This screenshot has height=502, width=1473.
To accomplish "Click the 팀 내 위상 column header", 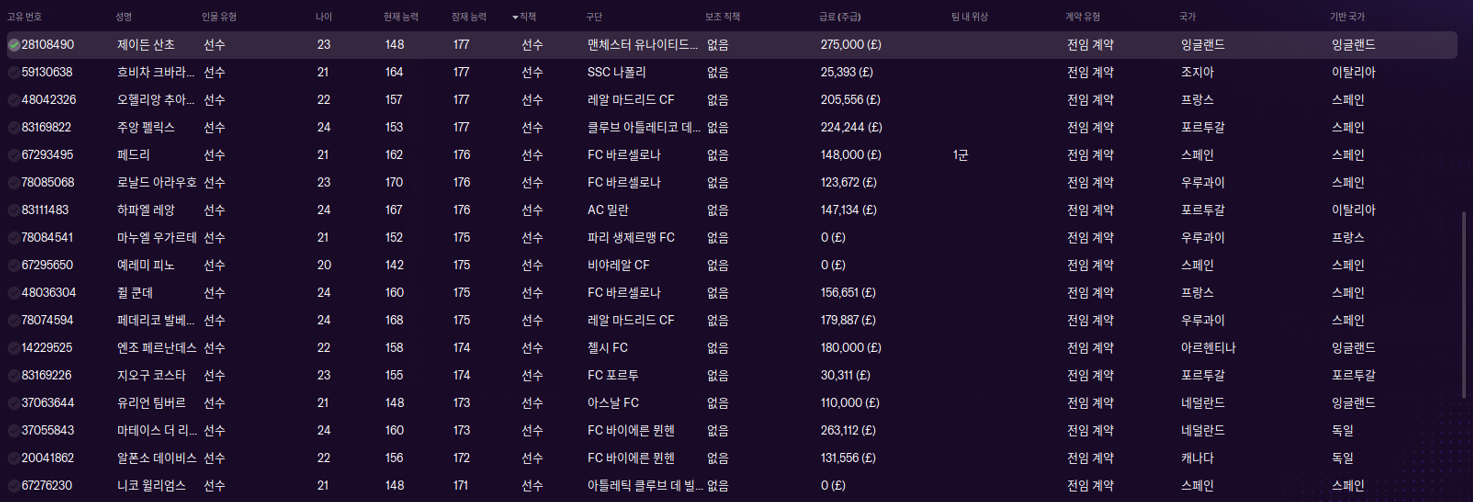I will click(972, 17).
